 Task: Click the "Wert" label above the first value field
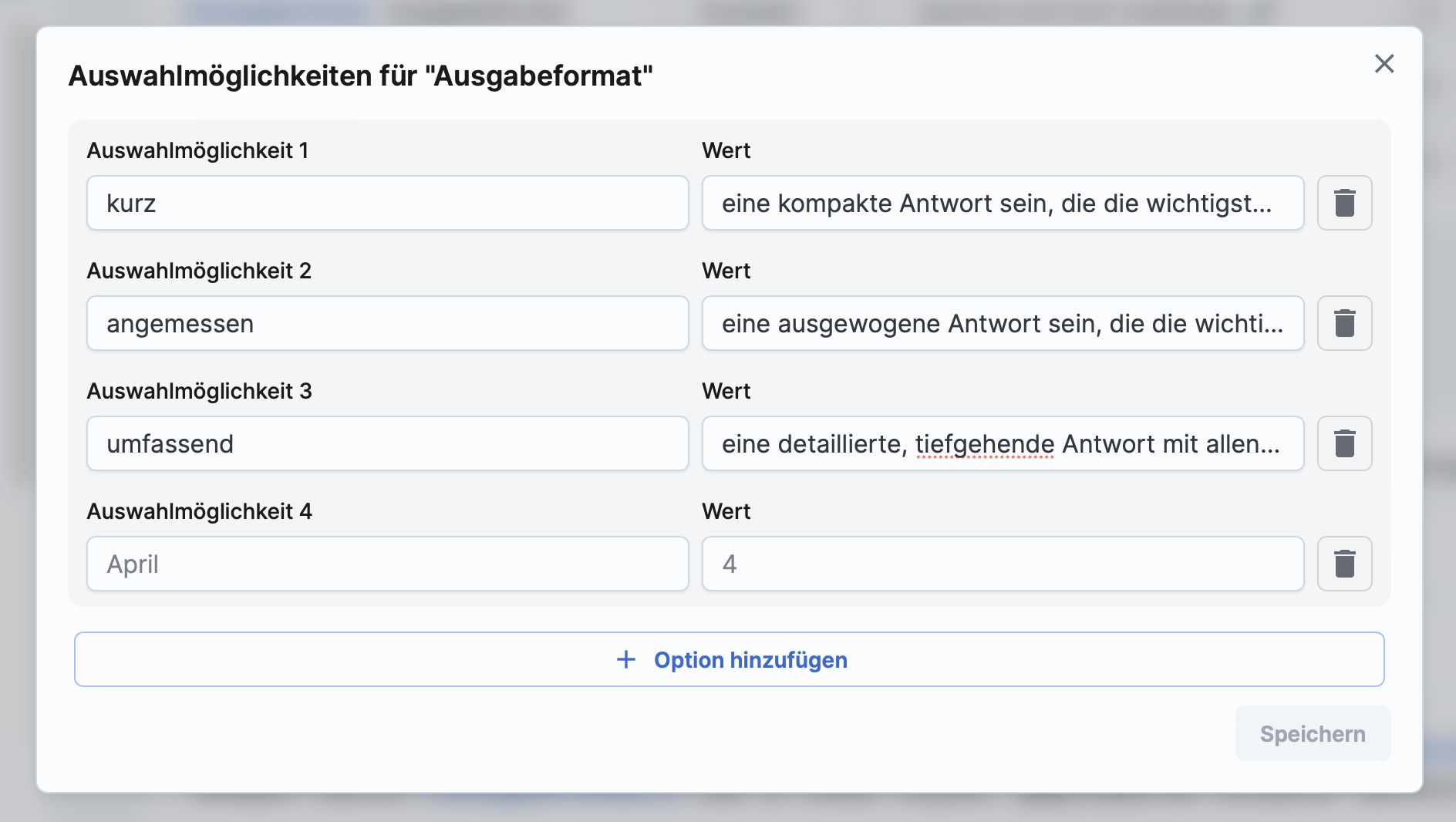coord(726,150)
